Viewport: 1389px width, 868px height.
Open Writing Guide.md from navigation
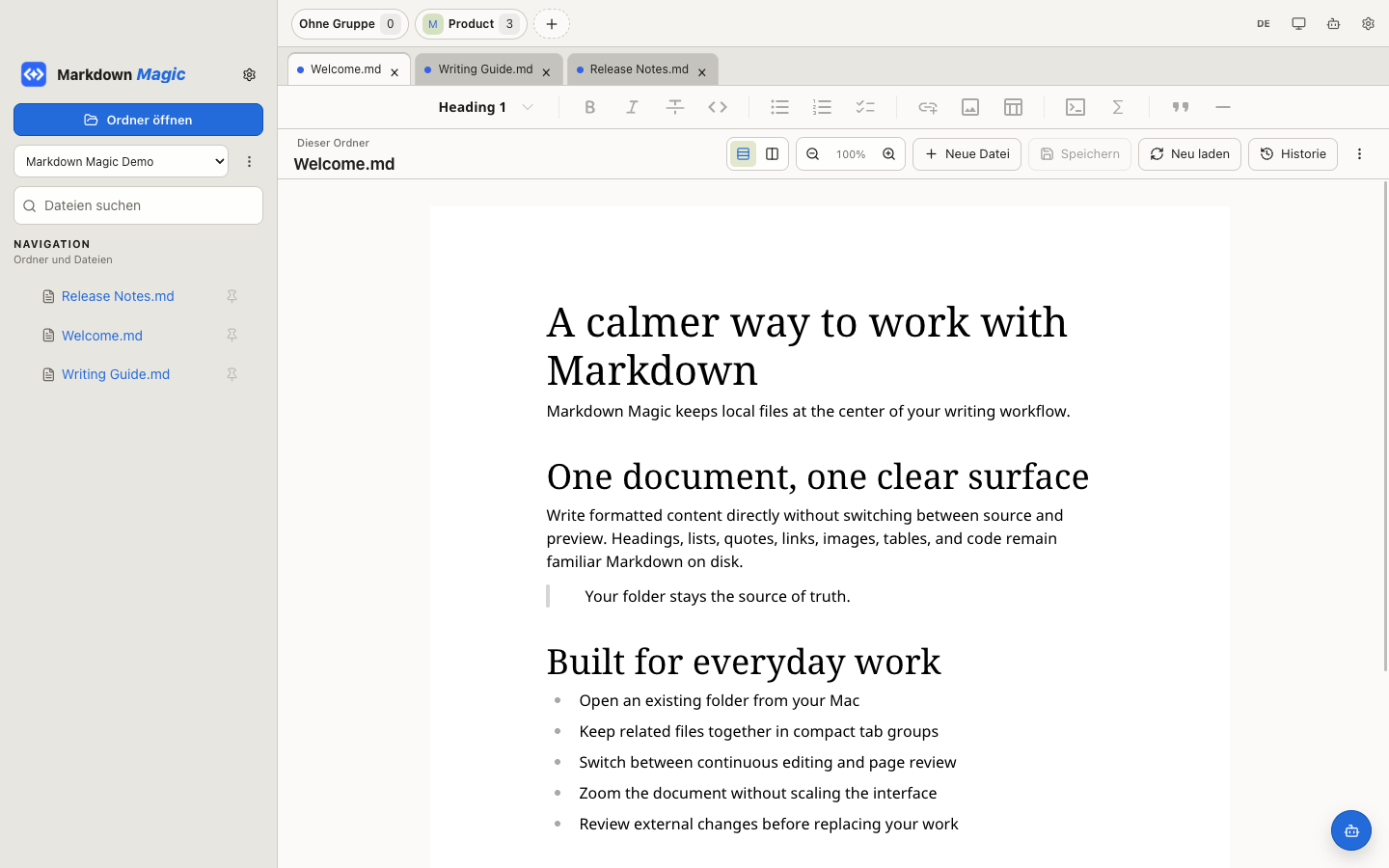(x=116, y=374)
